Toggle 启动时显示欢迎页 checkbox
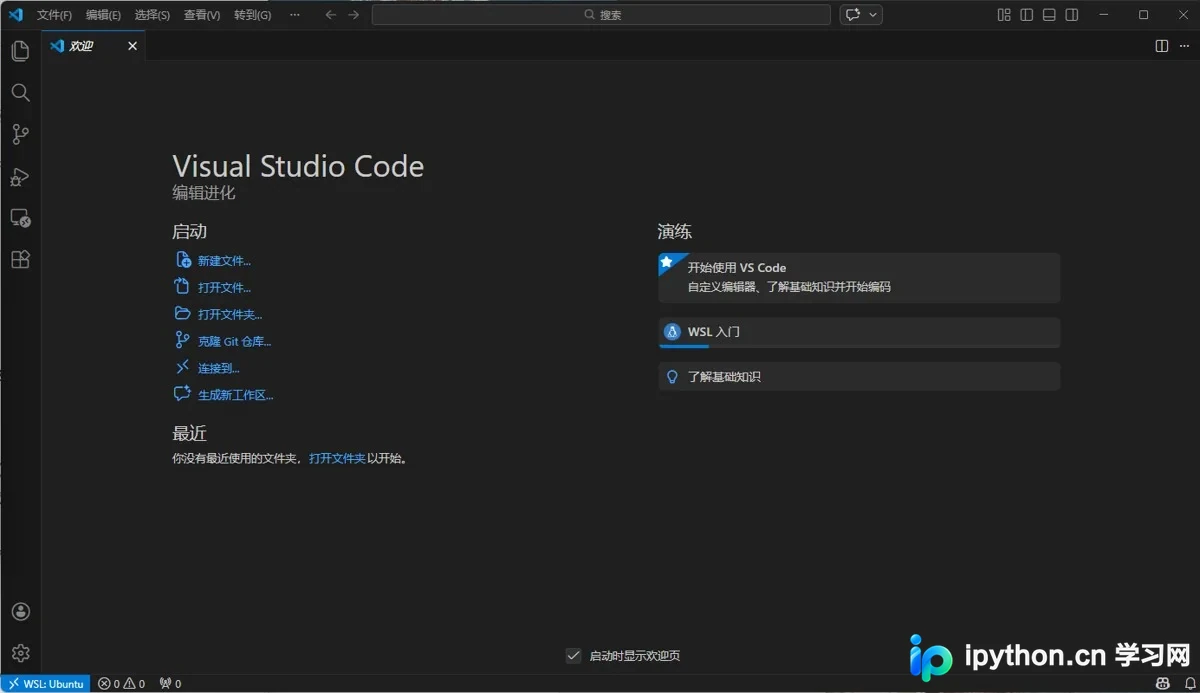The height and width of the screenshot is (693, 1200). click(573, 656)
